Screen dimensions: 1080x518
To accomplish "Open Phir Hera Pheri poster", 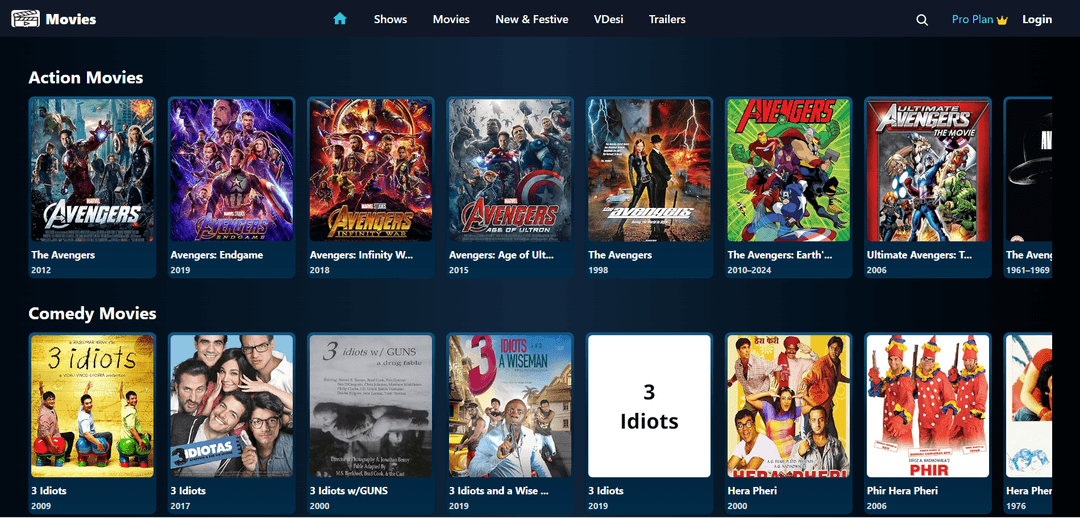I will click(928, 406).
